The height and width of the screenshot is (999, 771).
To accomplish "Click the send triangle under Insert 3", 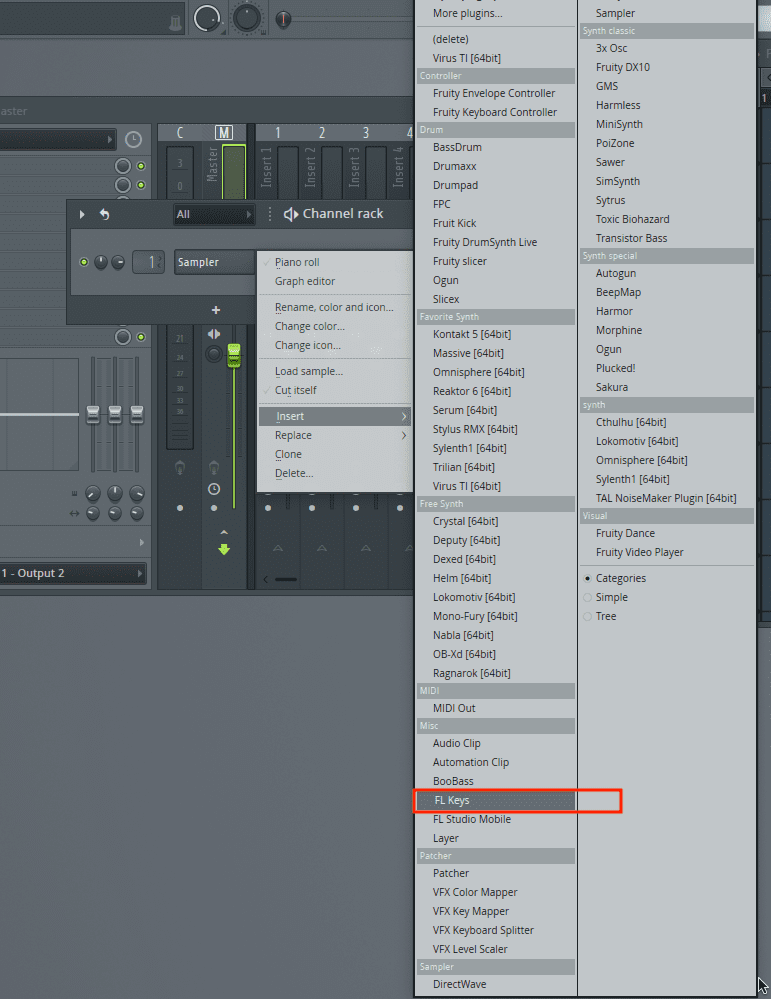I will 366,548.
